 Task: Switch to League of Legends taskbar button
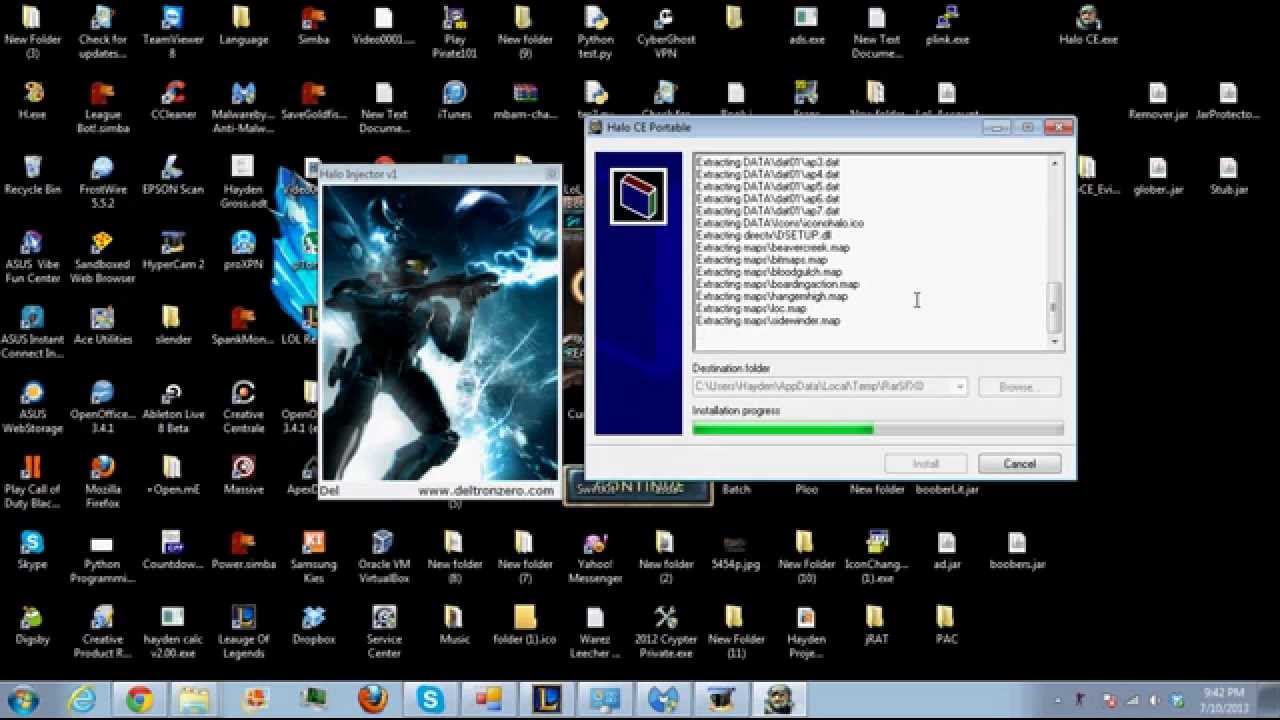545,700
